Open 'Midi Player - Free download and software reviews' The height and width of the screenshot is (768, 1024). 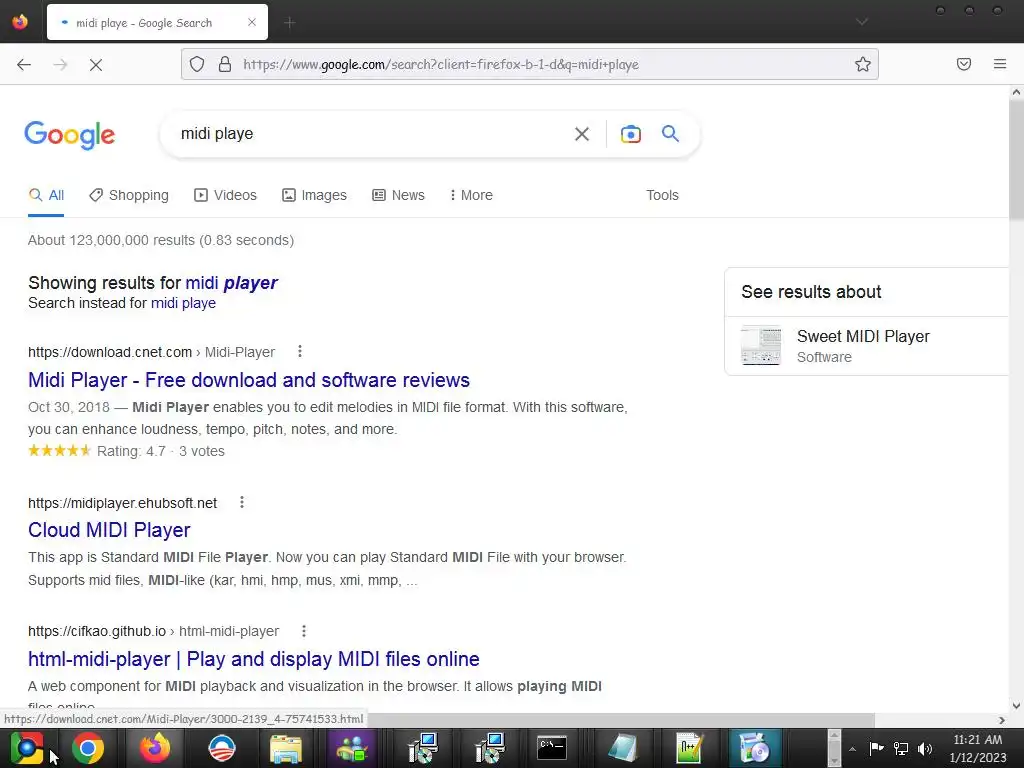coord(249,380)
